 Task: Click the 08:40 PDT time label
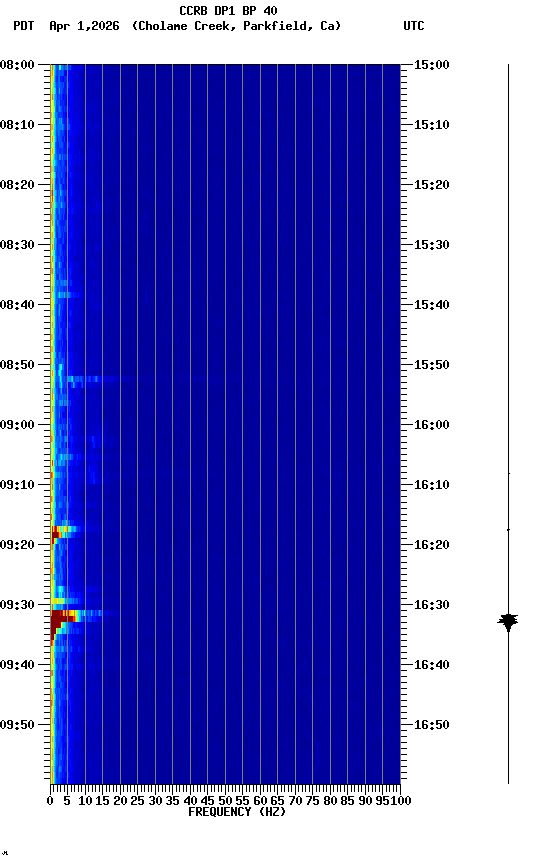click(x=17, y=305)
